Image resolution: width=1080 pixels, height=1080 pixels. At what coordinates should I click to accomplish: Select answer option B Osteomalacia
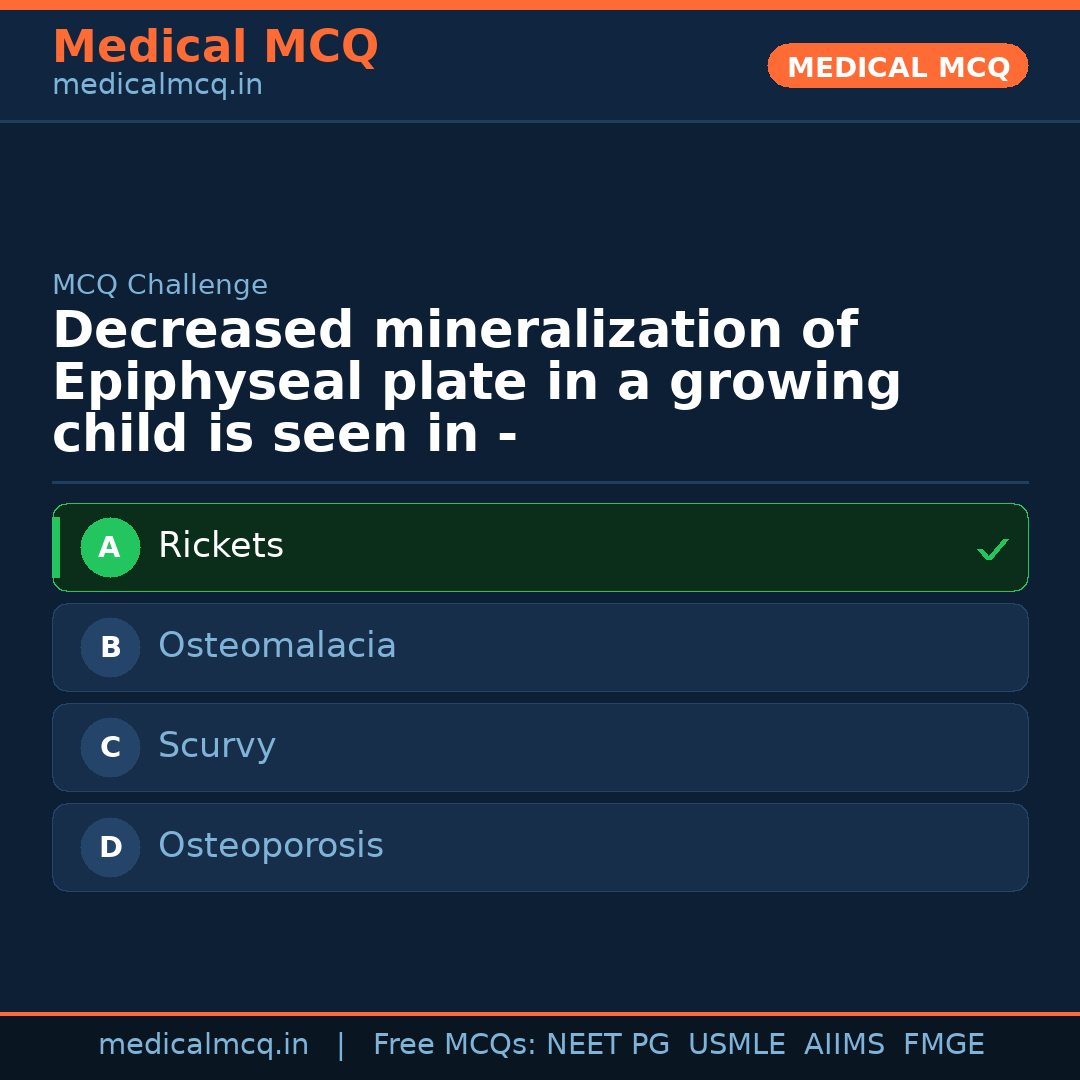[540, 647]
